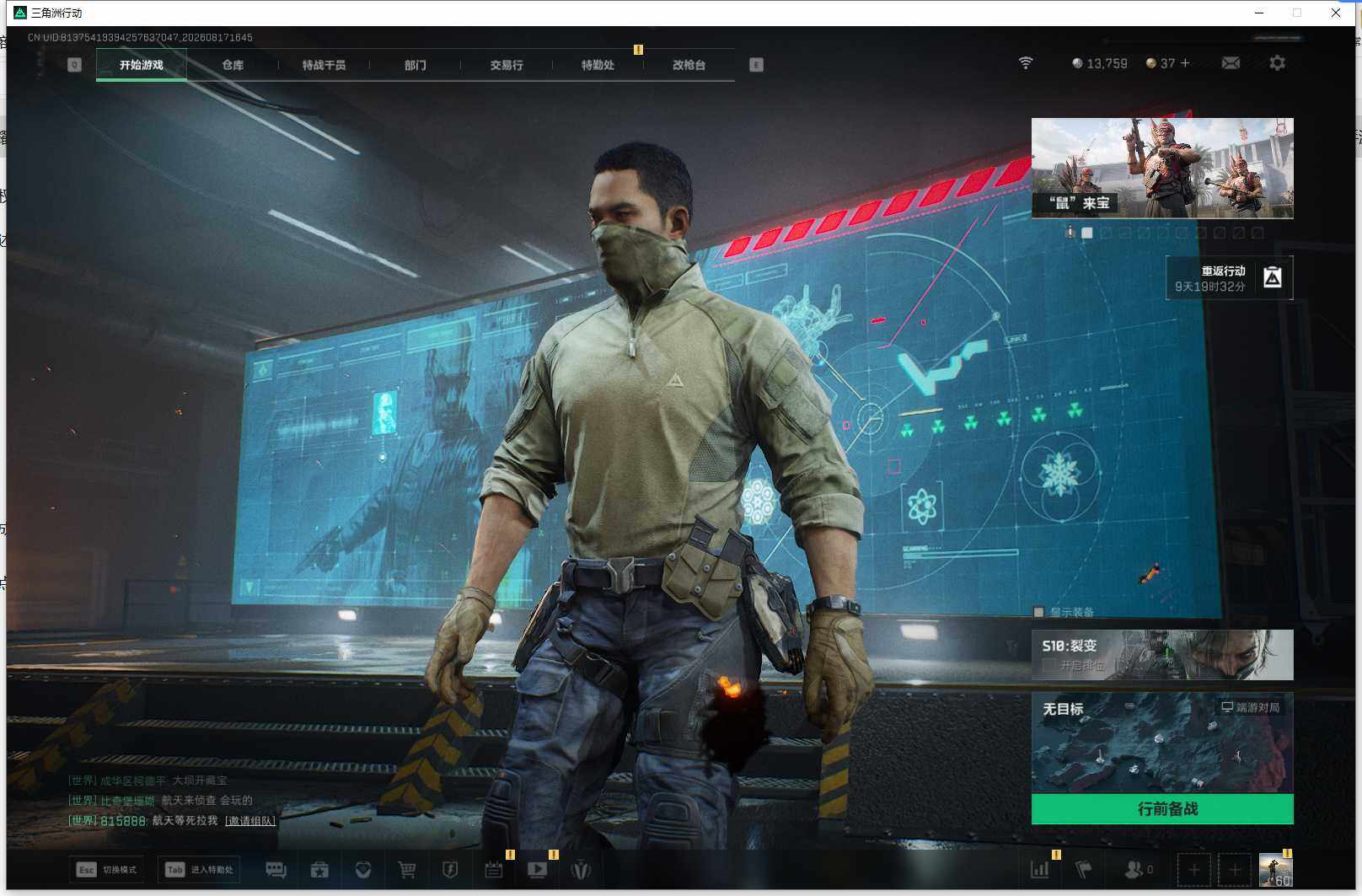
Task: Open the 部门 tab
Action: pyautogui.click(x=415, y=65)
